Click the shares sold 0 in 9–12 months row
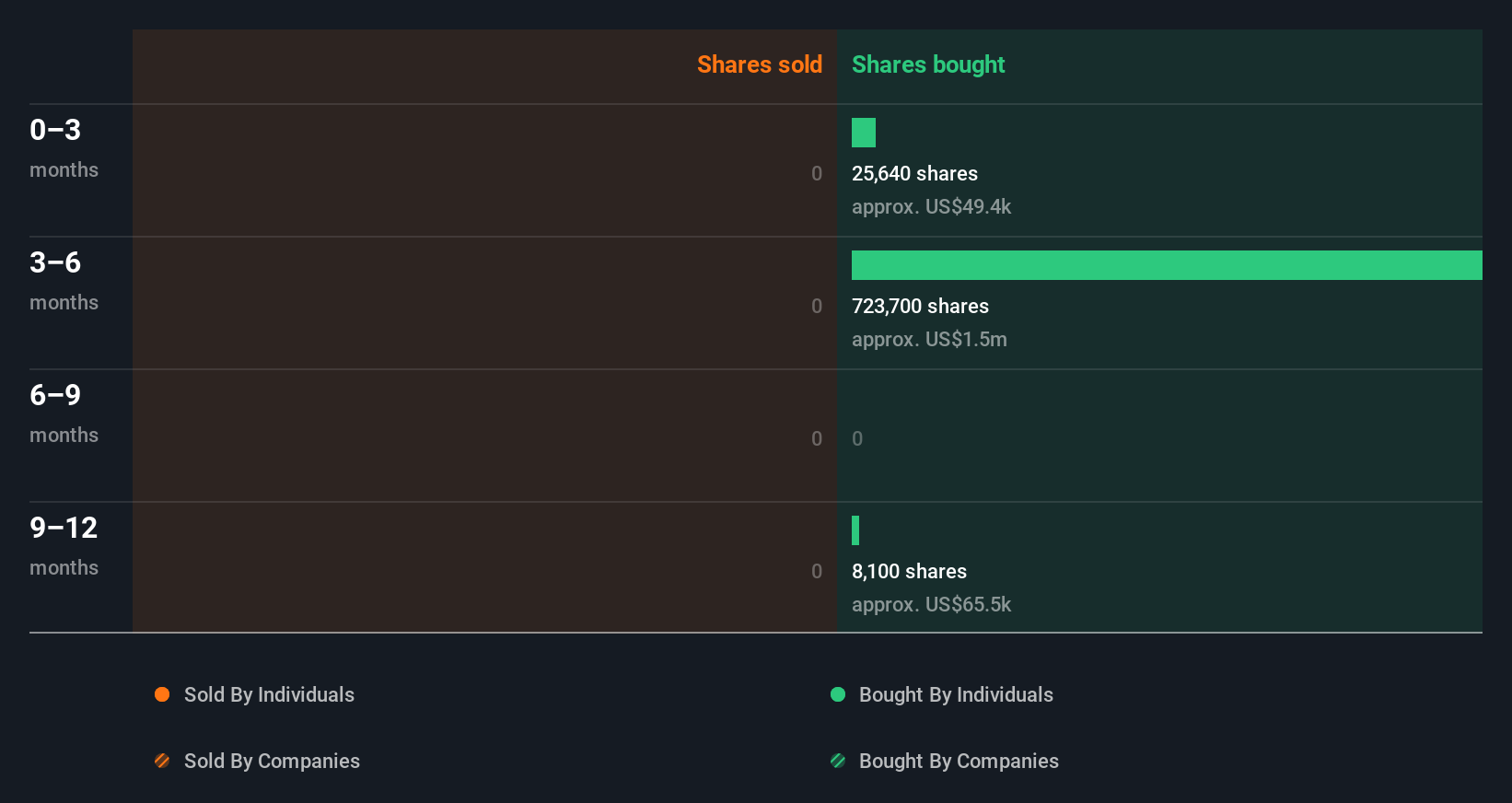Screen dimensions: 1512x803 point(817,571)
